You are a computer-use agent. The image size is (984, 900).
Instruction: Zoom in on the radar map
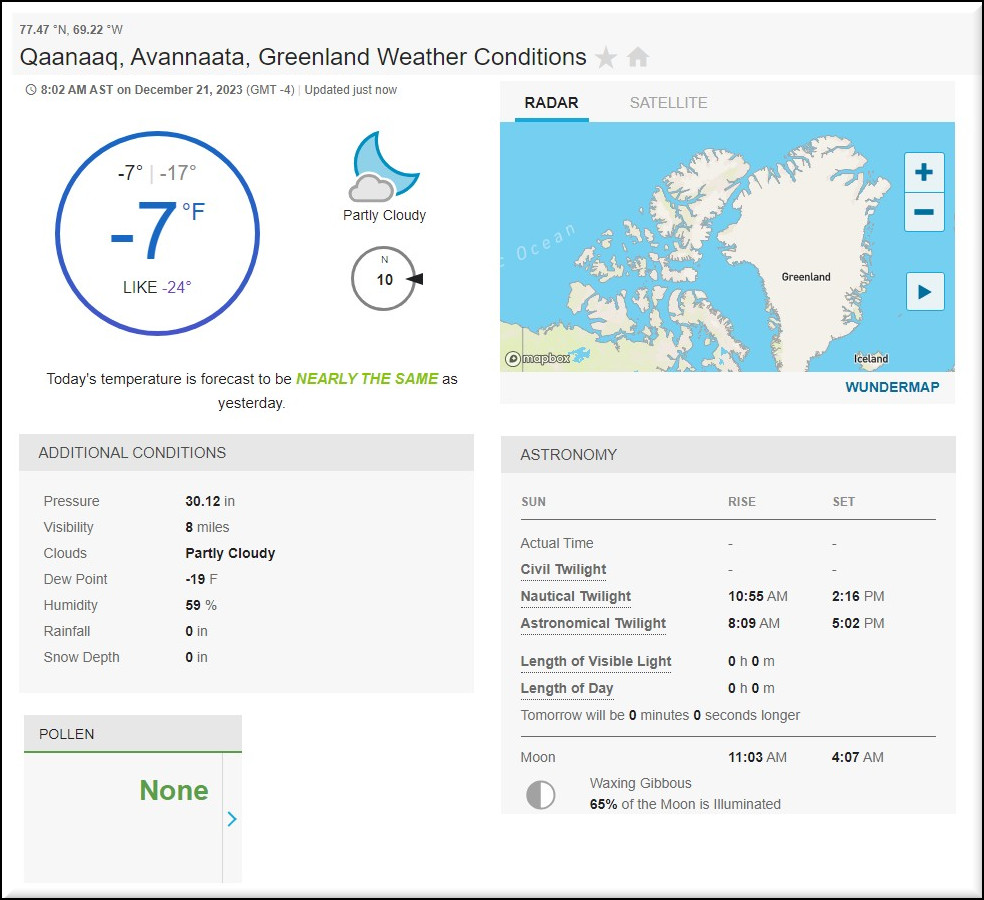pyautogui.click(x=923, y=173)
